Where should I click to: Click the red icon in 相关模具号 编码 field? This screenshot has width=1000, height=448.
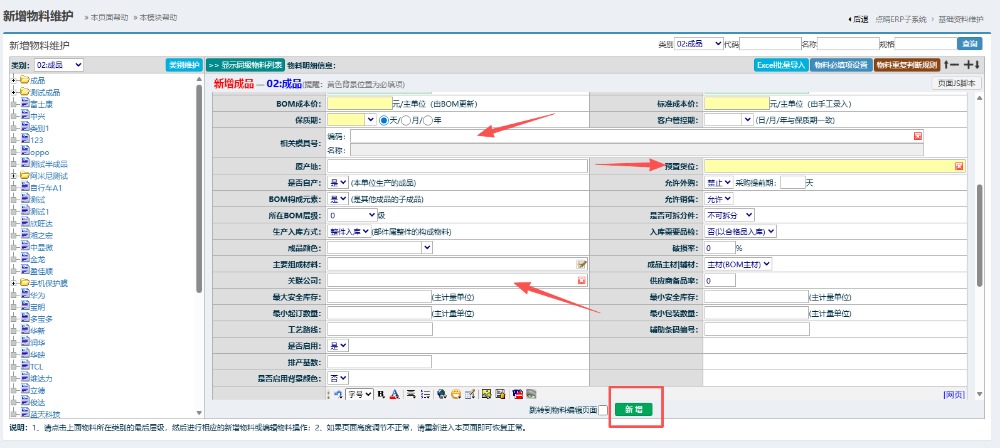click(x=917, y=136)
